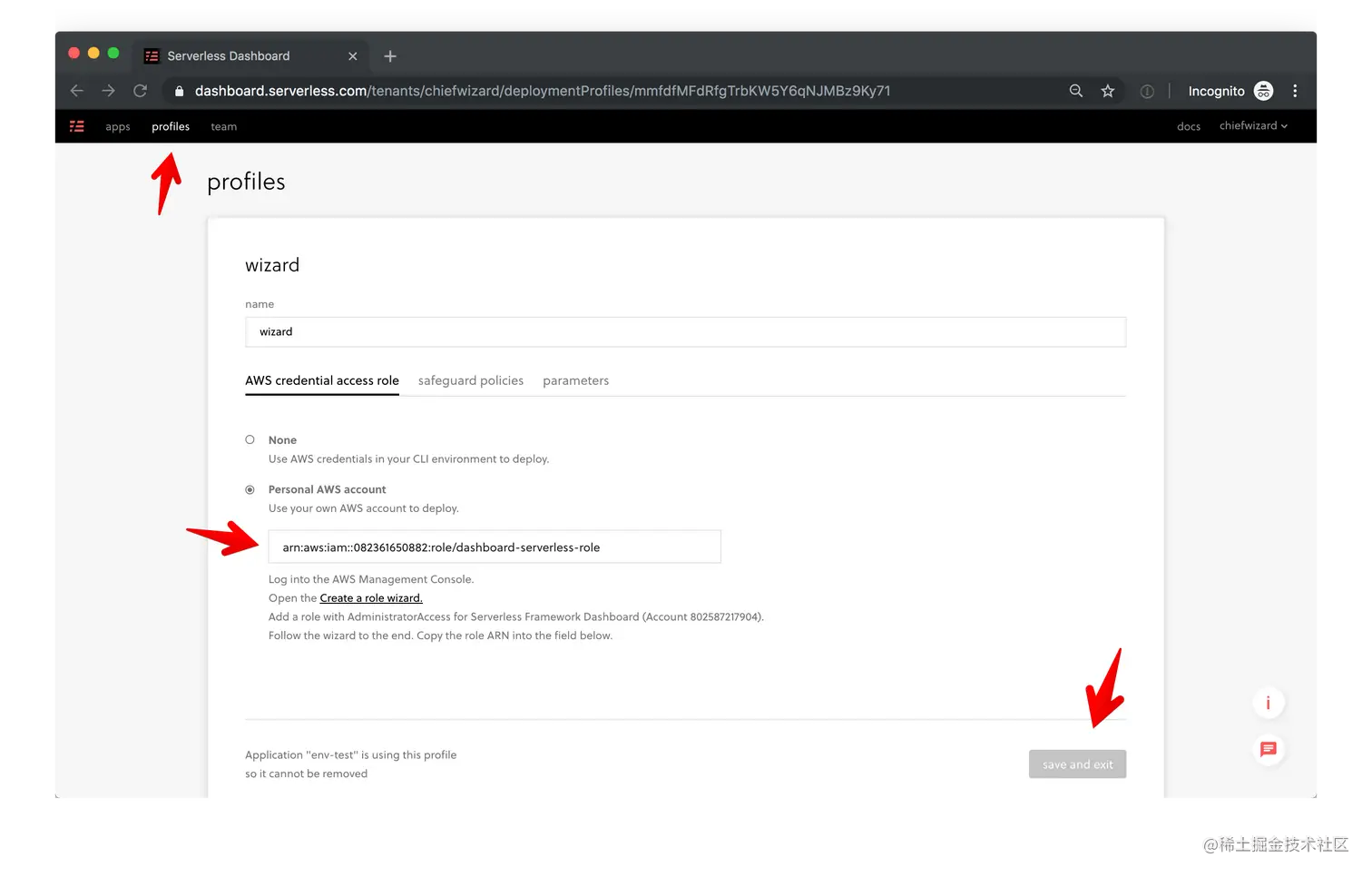
Task: Switch to parameters tab
Action: [x=576, y=380]
